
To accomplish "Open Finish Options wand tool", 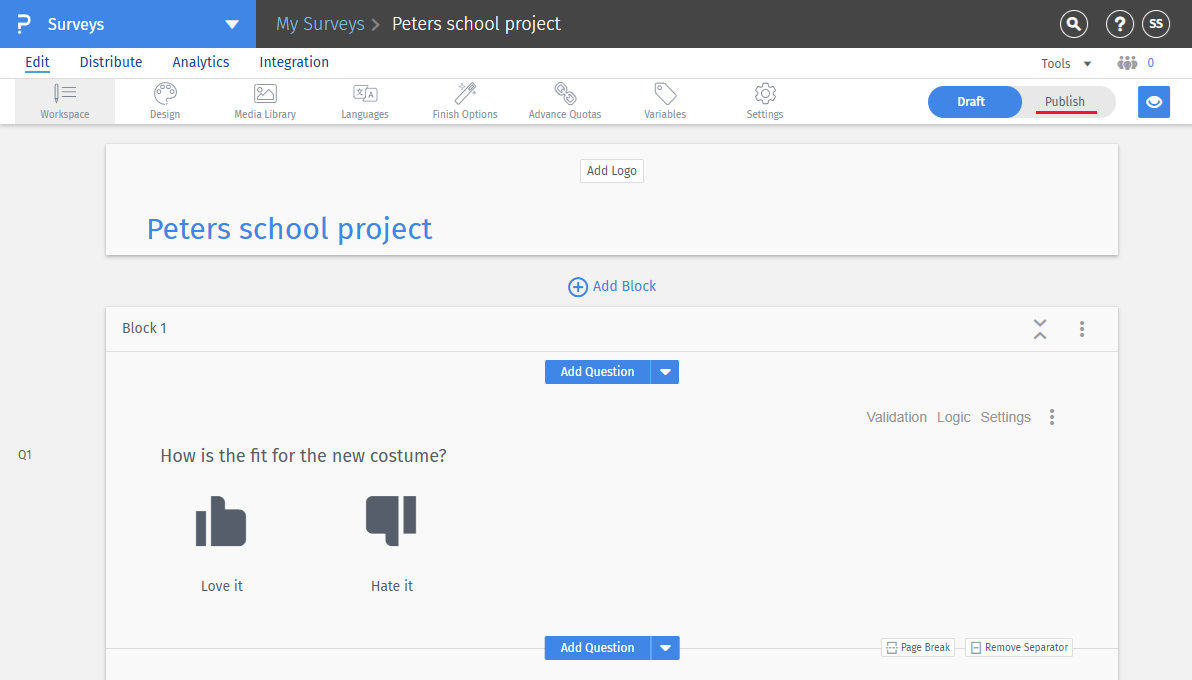I will pos(465,101).
